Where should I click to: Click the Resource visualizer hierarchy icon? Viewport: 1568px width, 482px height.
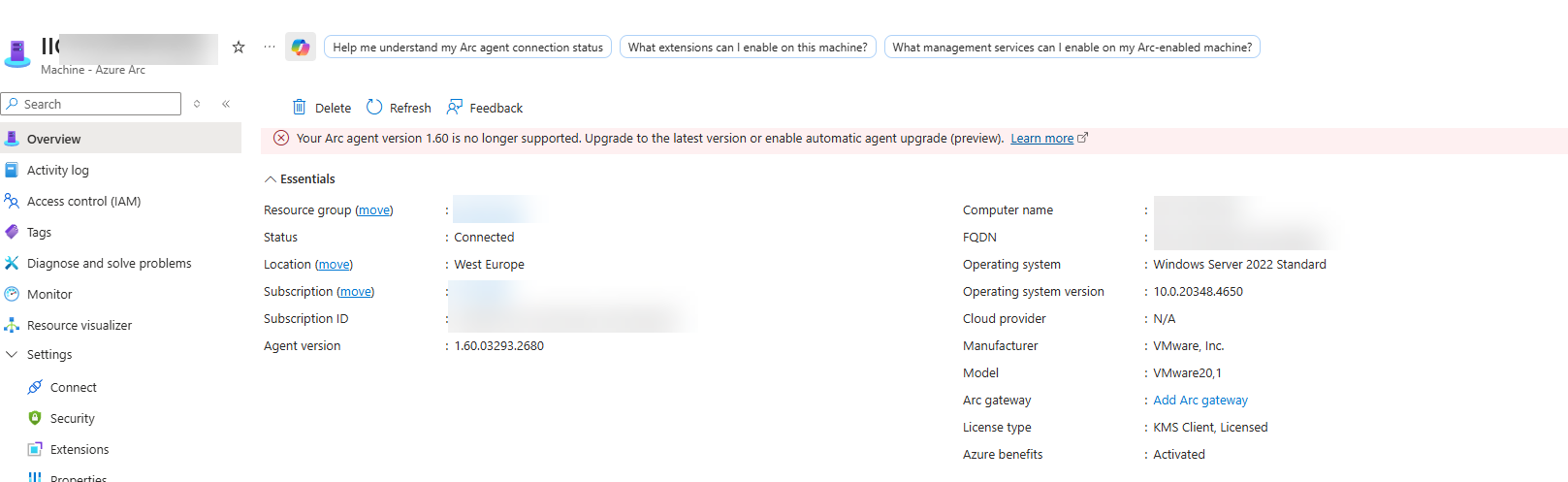12,325
